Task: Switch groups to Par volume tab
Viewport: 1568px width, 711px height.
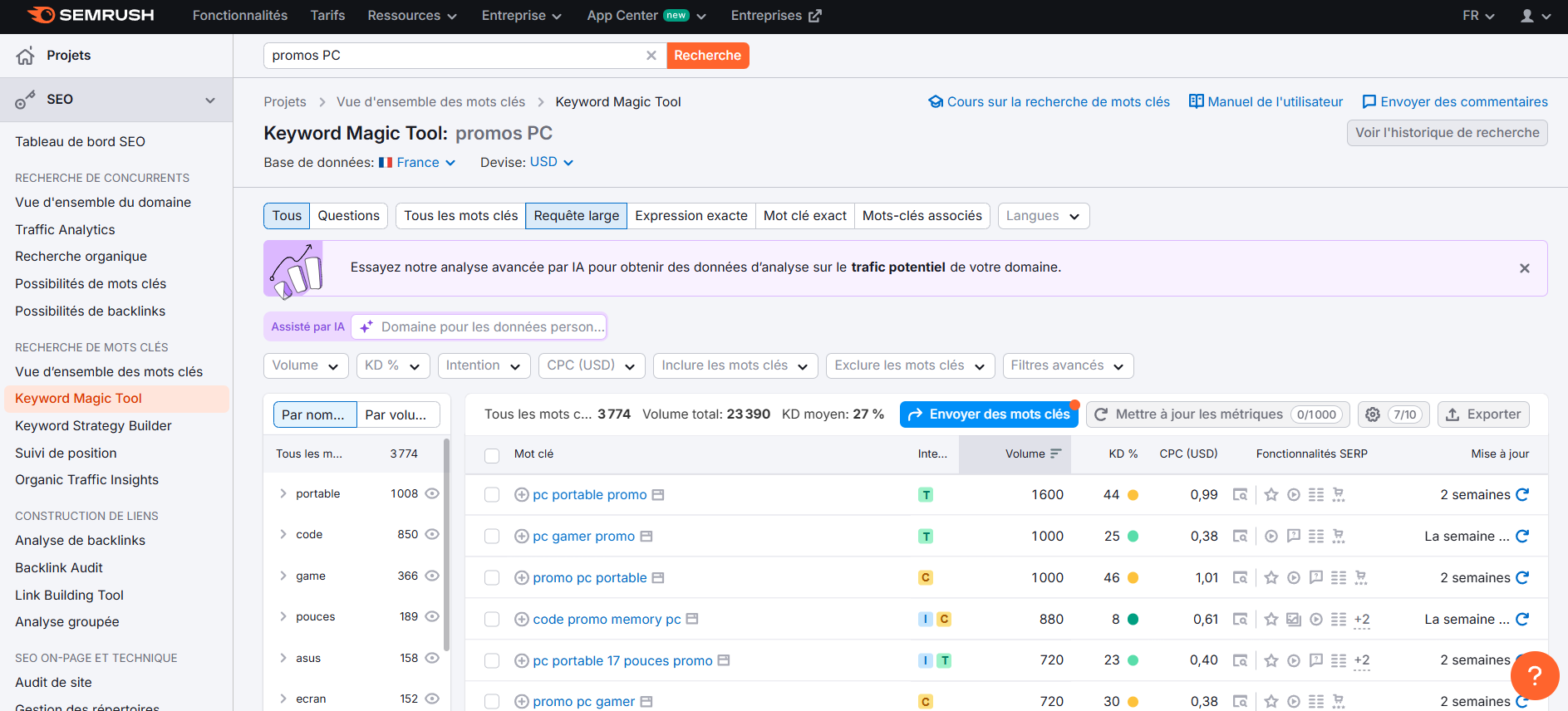Action: coord(398,414)
